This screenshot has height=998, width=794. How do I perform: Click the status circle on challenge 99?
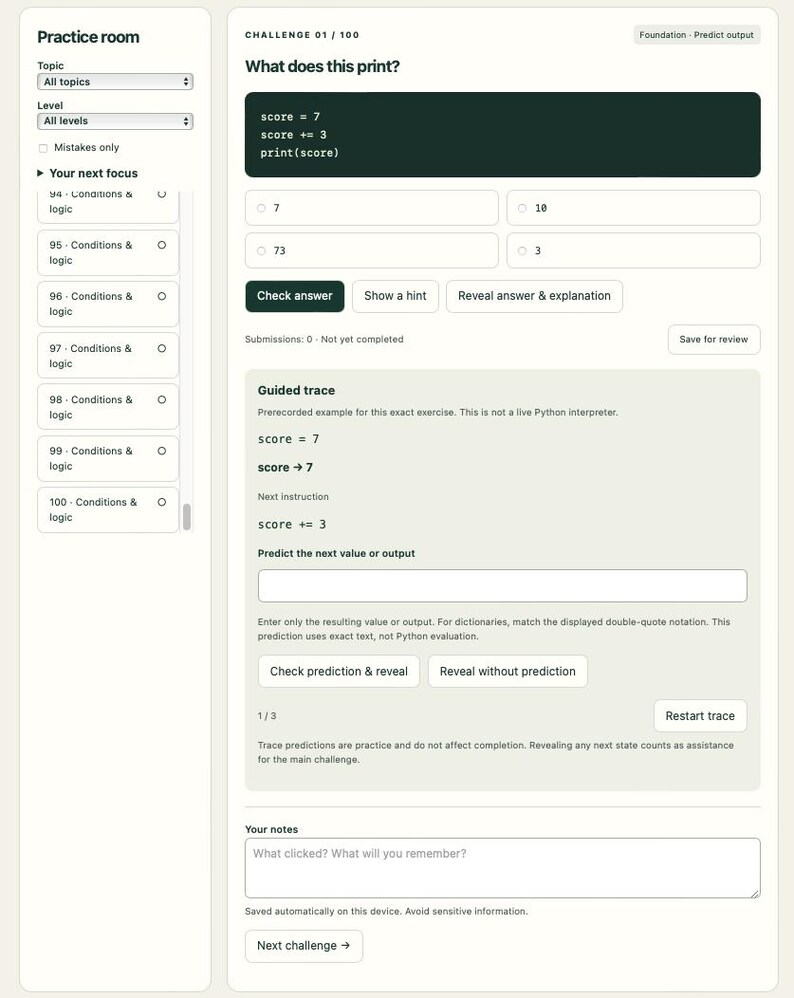tap(162, 451)
